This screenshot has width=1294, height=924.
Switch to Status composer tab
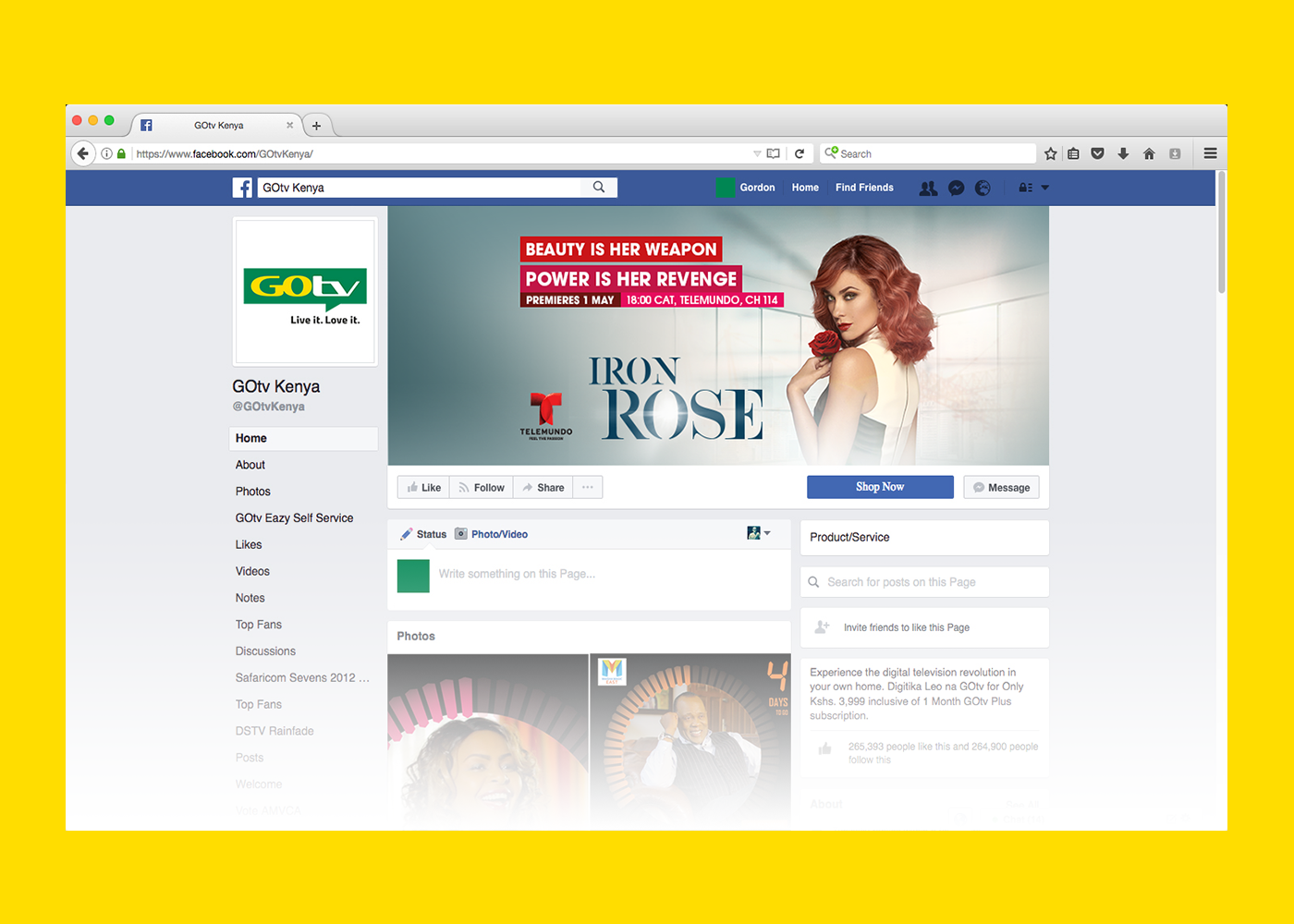coord(423,534)
